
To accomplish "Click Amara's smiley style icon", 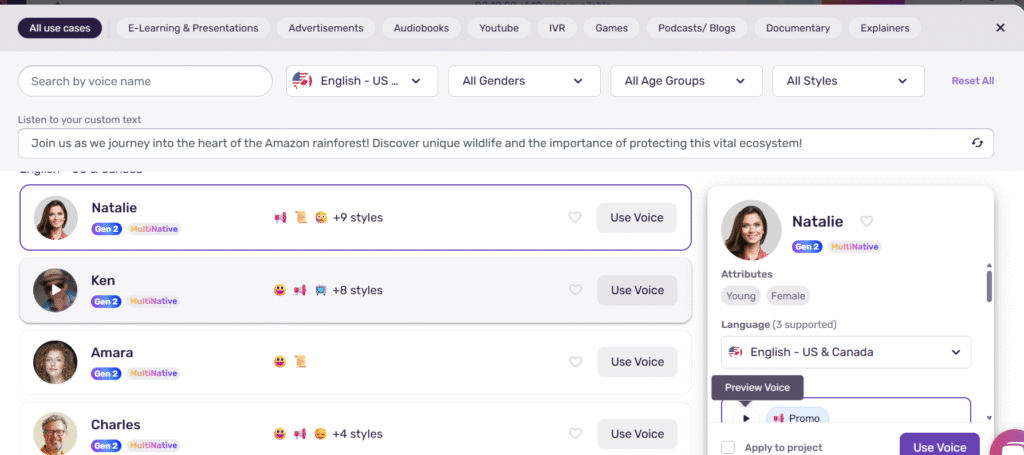I will tap(280, 362).
